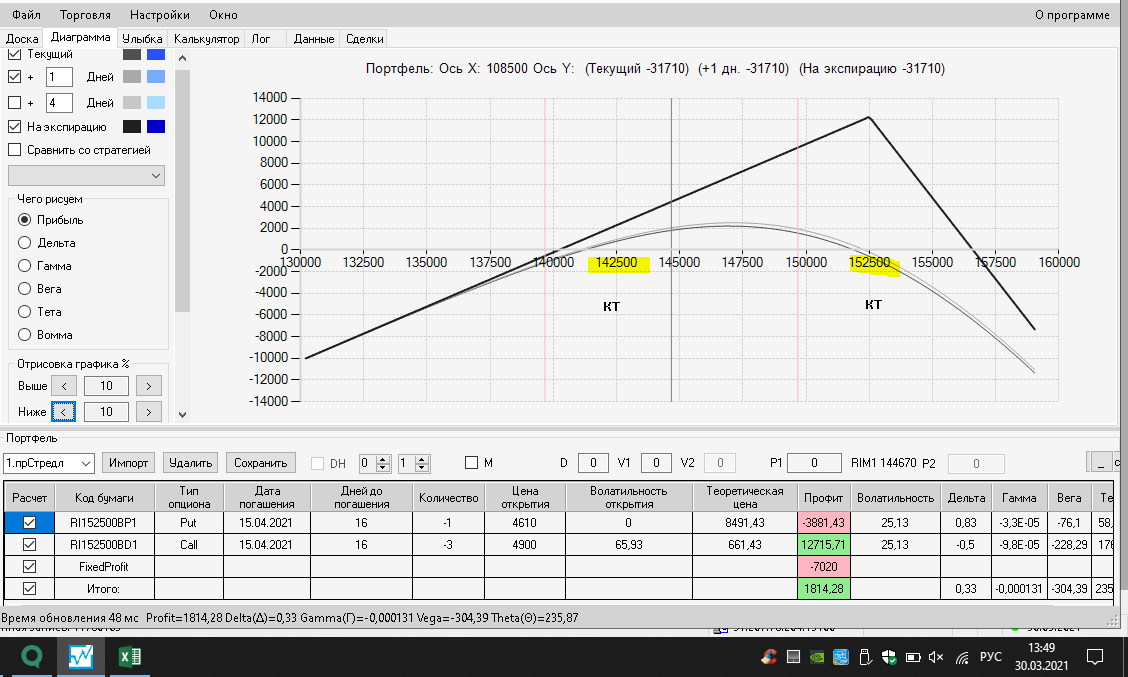The width and height of the screenshot is (1128, 677).
Task: Select the Тета radio button
Action: point(24,312)
